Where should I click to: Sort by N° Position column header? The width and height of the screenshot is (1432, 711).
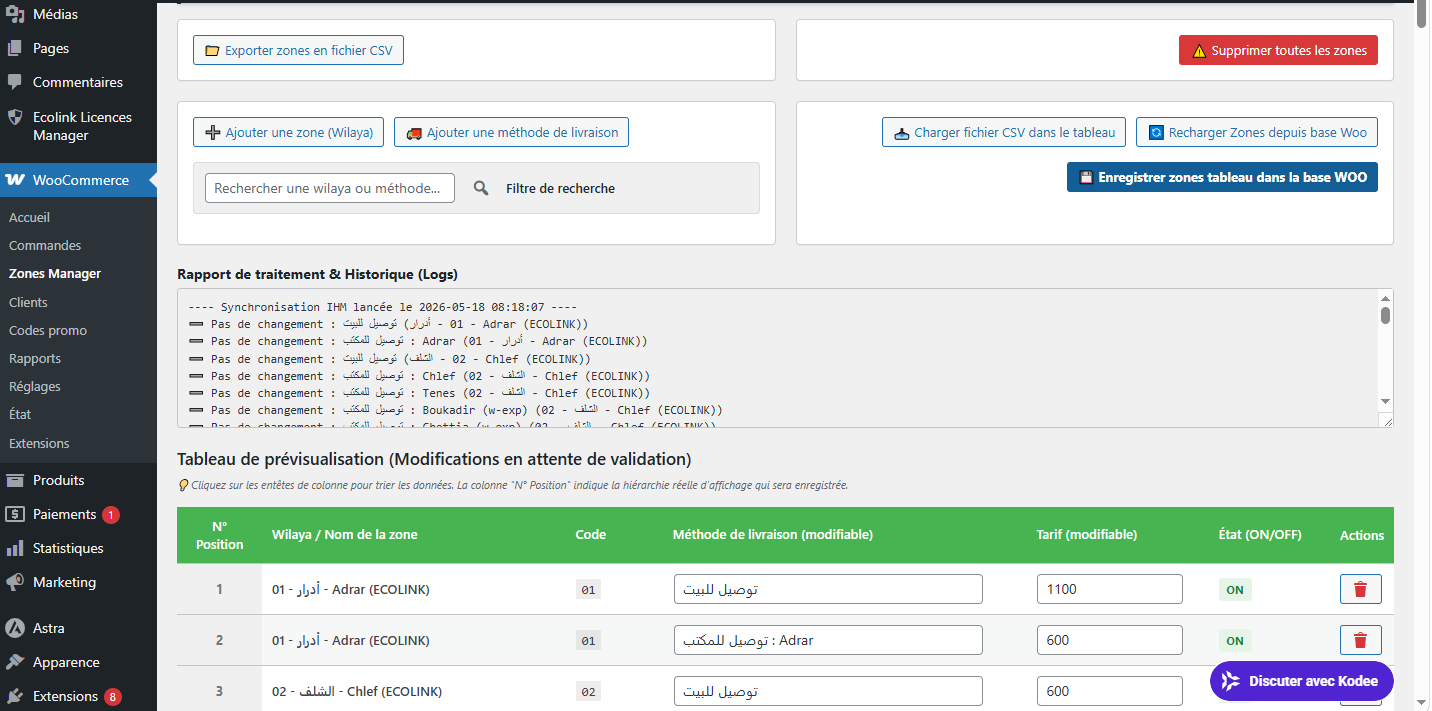219,535
